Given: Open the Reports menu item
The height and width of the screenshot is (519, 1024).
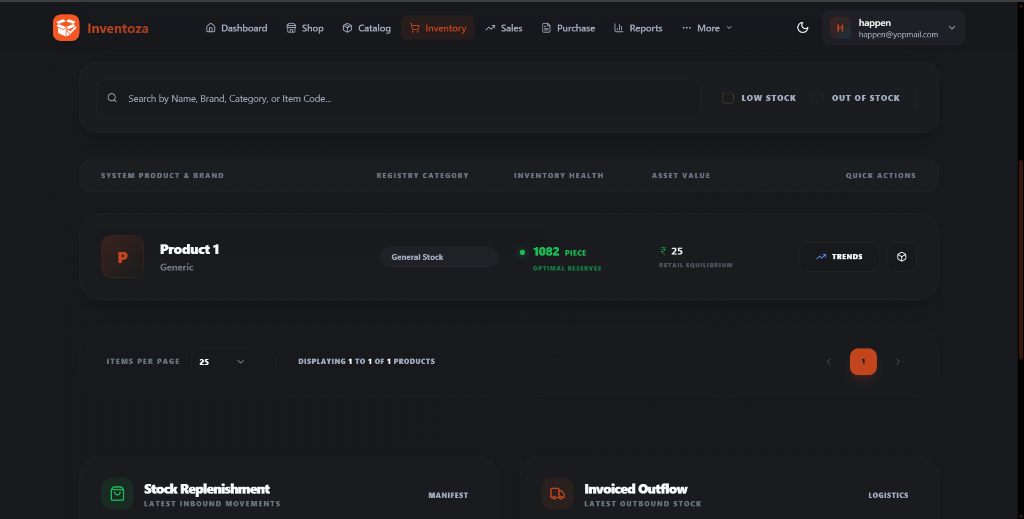Looking at the screenshot, I should (x=638, y=28).
